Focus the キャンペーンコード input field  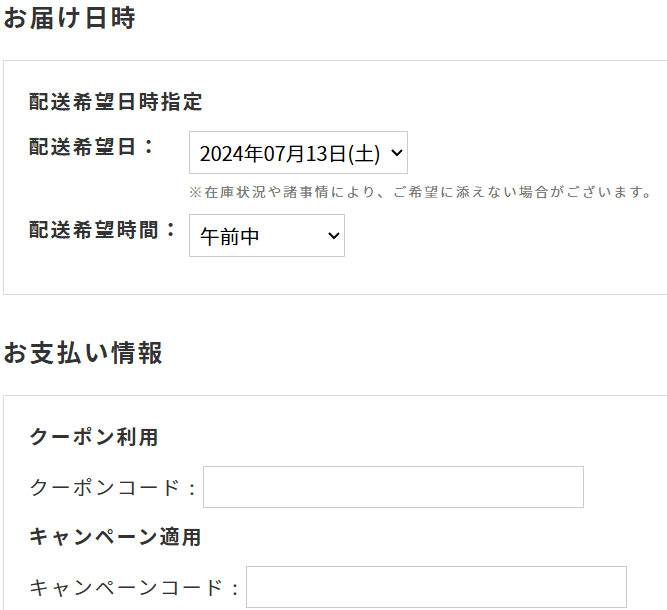436,587
